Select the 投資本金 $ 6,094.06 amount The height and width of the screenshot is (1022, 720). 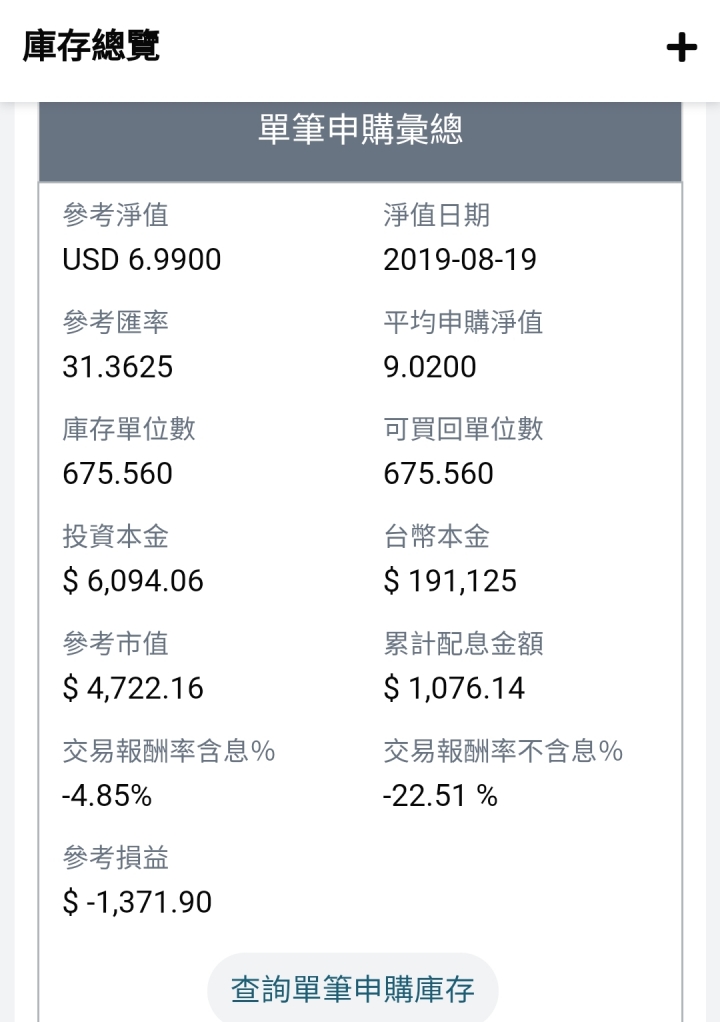tap(133, 581)
